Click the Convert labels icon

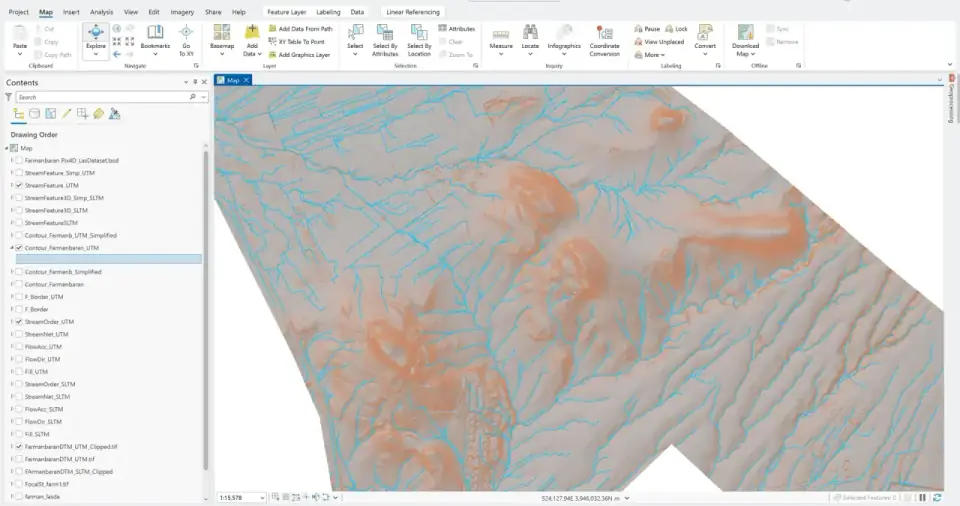pos(705,32)
